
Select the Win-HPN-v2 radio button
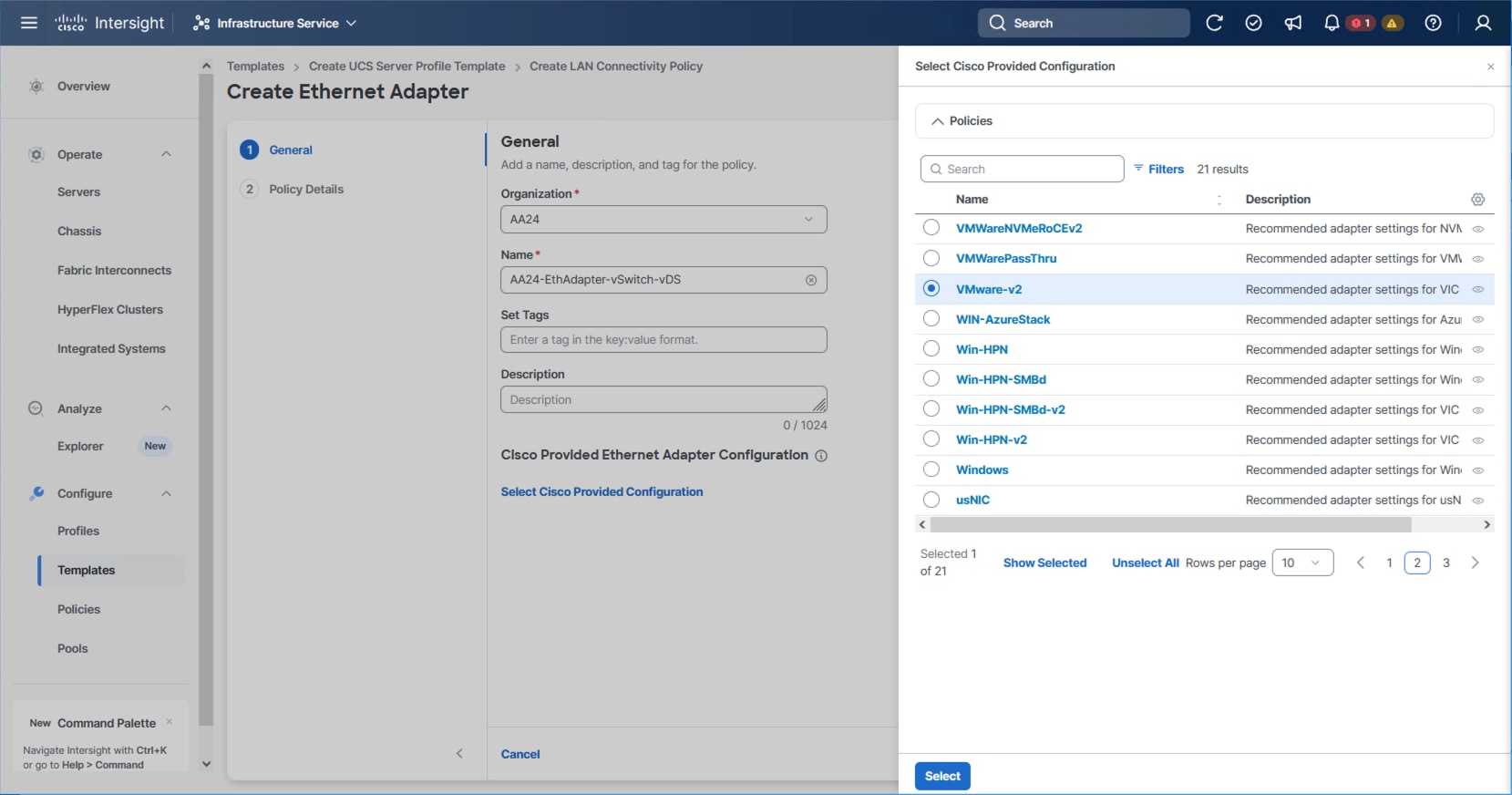pos(931,439)
